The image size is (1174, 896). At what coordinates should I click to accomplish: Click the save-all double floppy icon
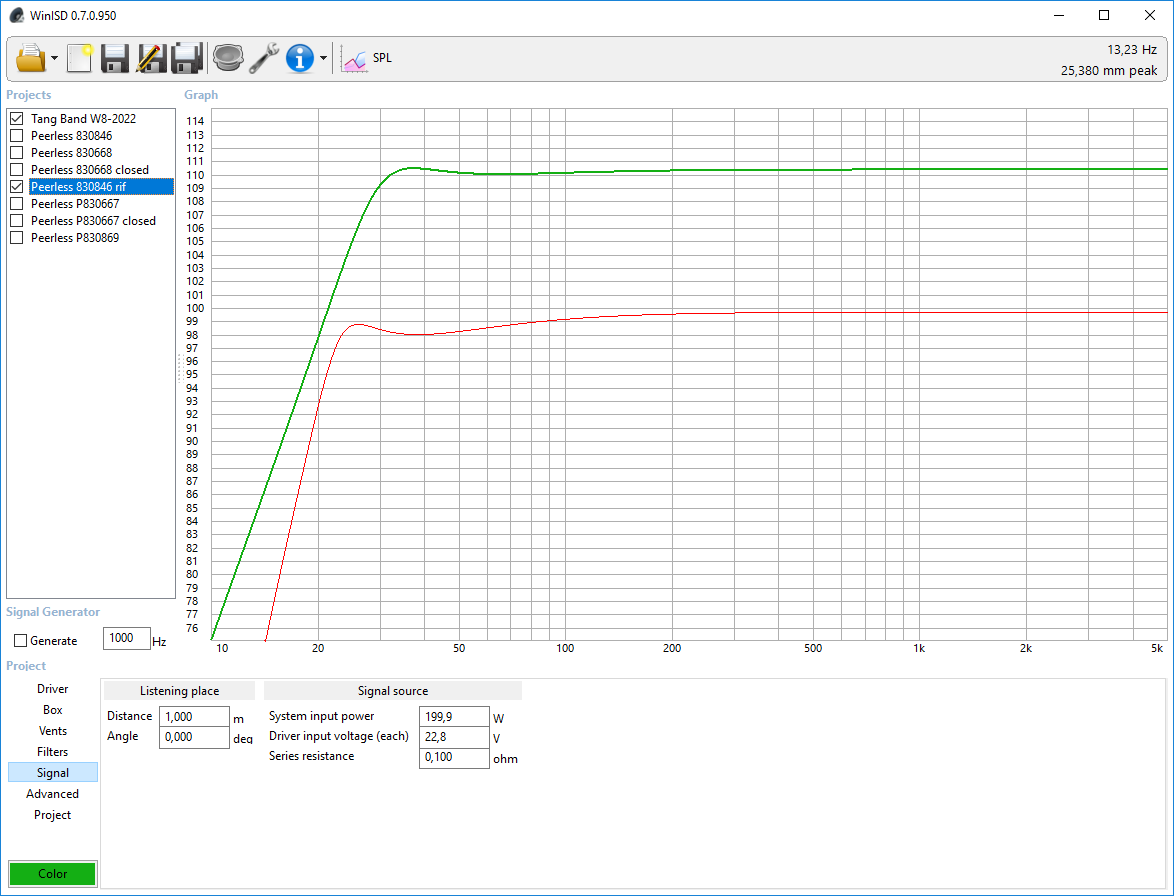[x=187, y=58]
